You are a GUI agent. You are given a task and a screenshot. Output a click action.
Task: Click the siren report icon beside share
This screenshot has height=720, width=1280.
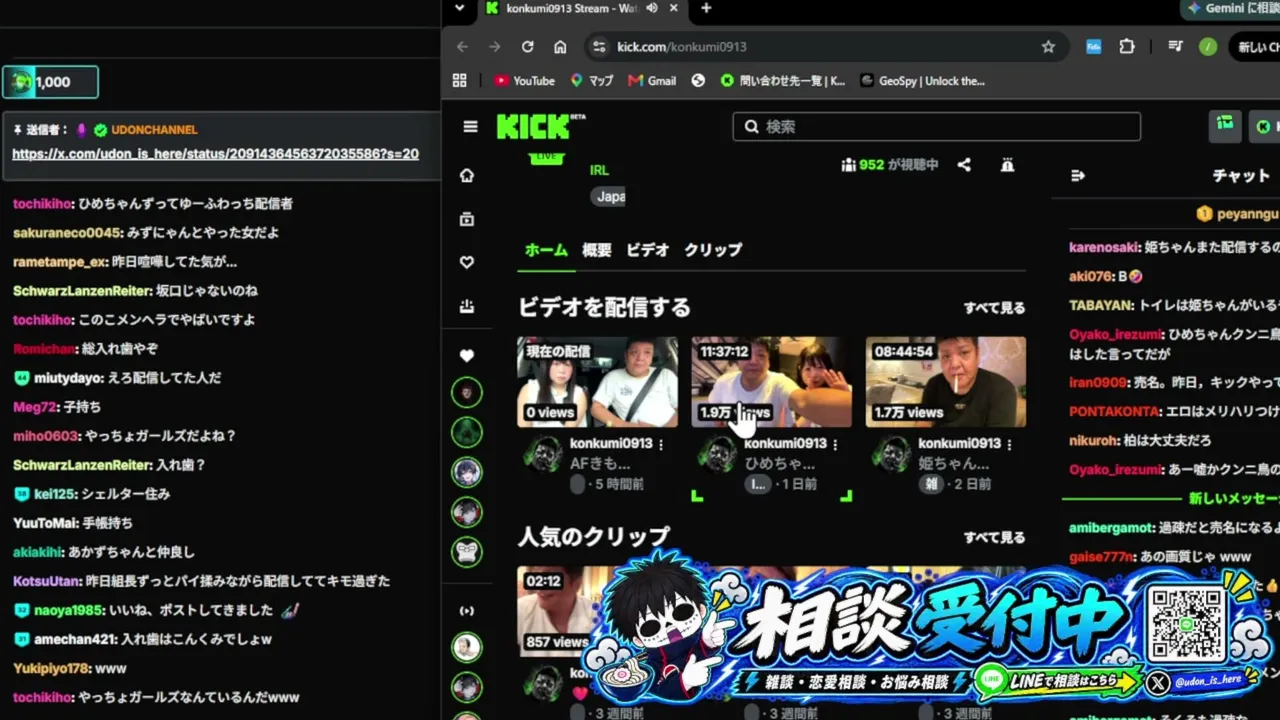click(1007, 165)
